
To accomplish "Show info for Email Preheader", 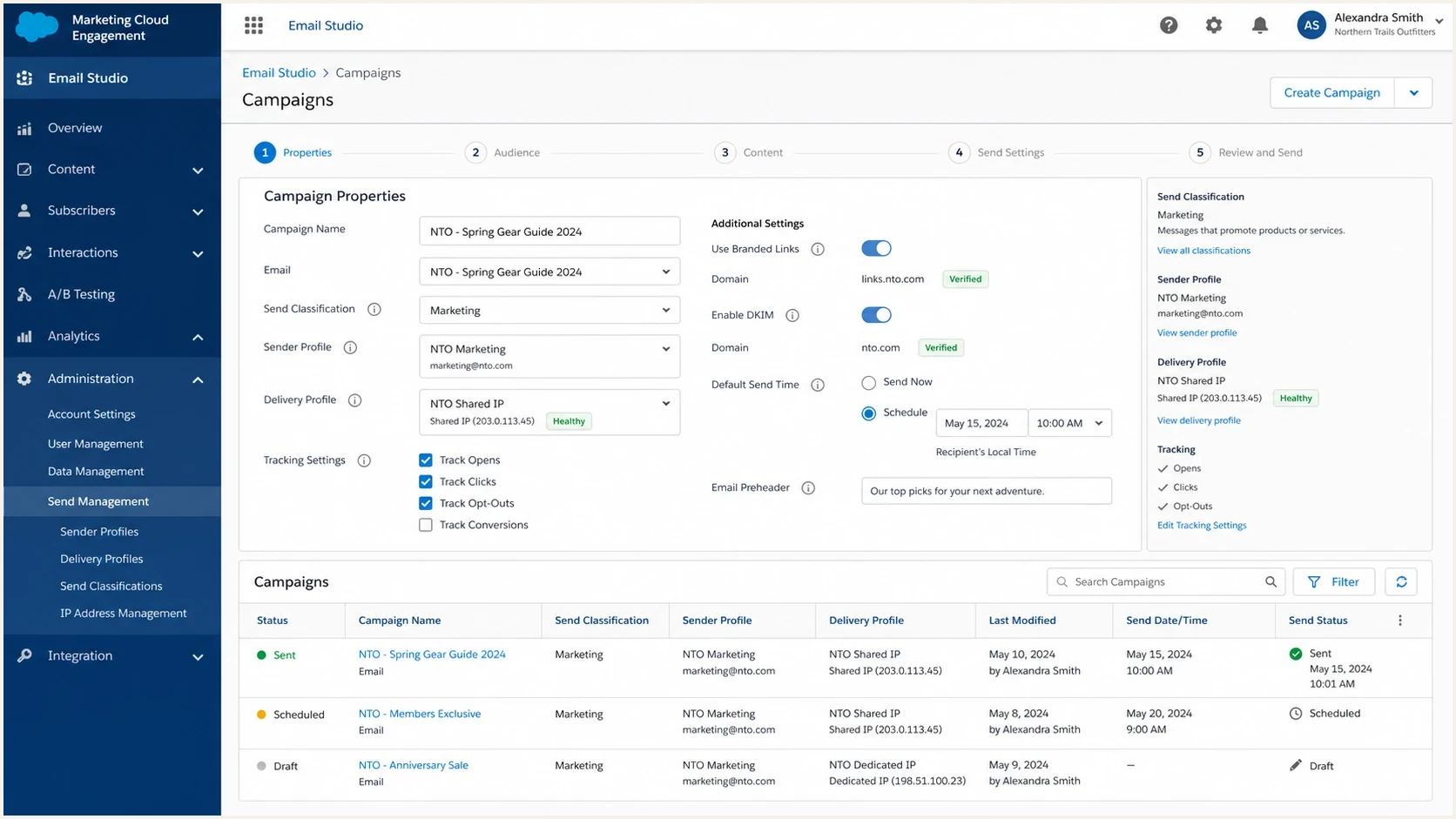I will [808, 488].
